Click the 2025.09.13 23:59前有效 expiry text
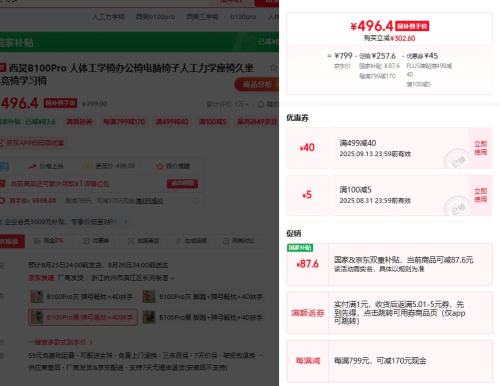Viewport: 500px width, 386px height. (x=375, y=154)
